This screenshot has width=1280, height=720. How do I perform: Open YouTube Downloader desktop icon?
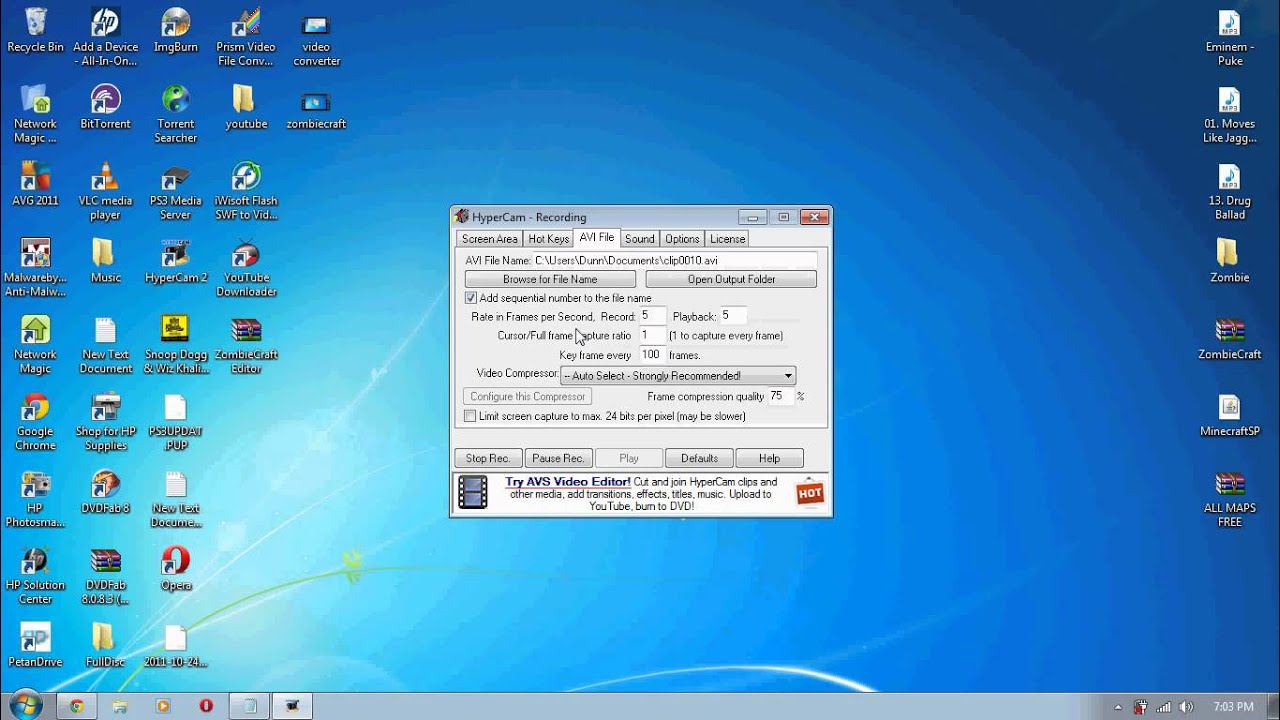(x=246, y=268)
